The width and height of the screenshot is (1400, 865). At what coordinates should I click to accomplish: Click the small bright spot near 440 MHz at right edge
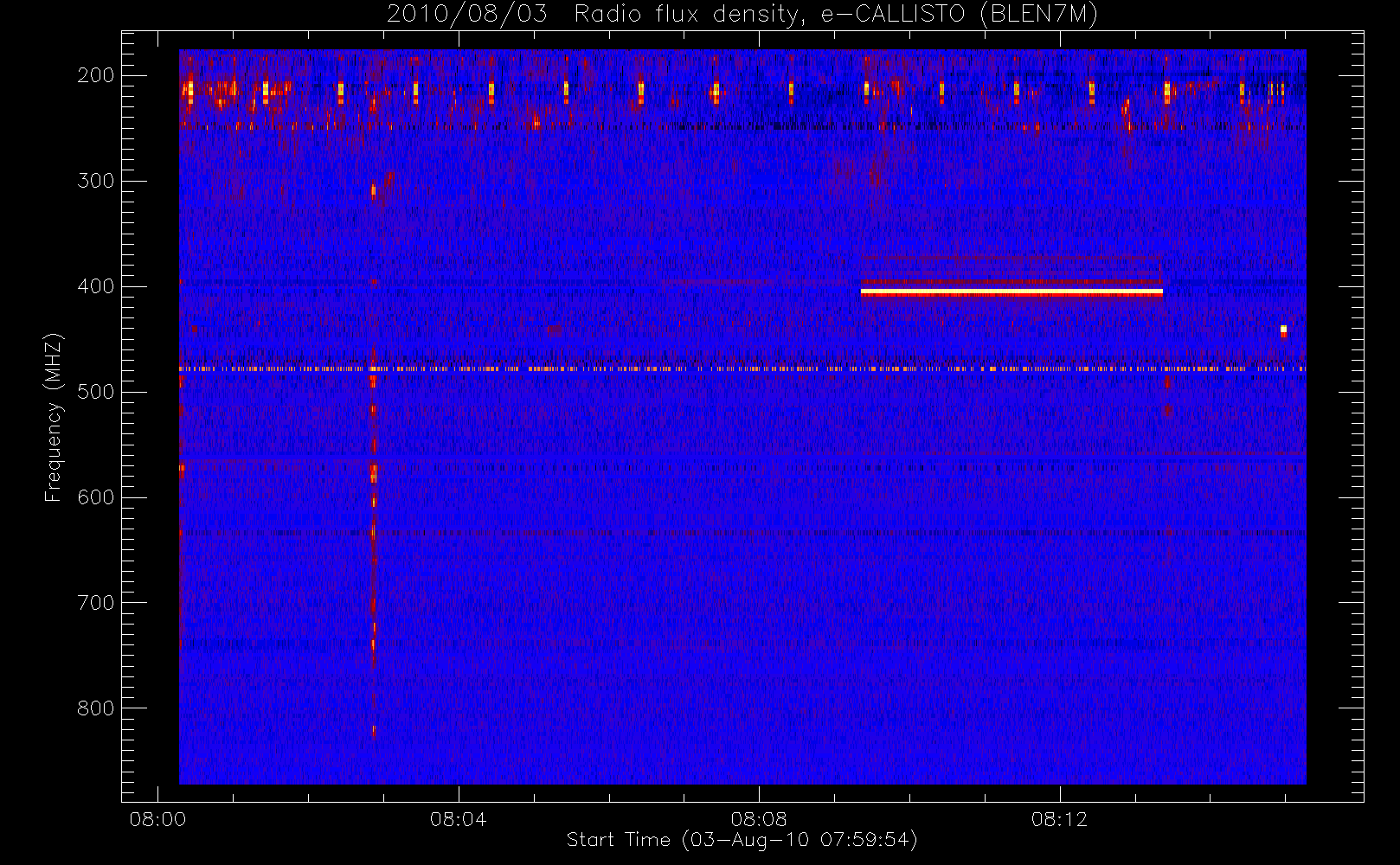[1283, 330]
